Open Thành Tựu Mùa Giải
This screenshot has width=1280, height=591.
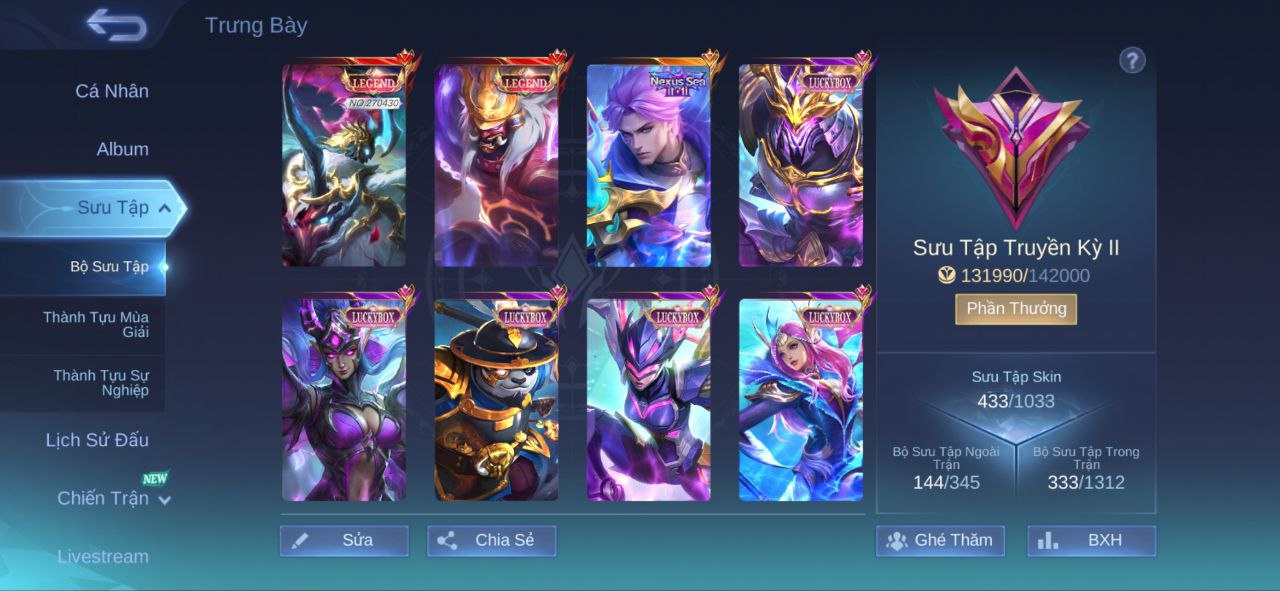click(x=96, y=324)
